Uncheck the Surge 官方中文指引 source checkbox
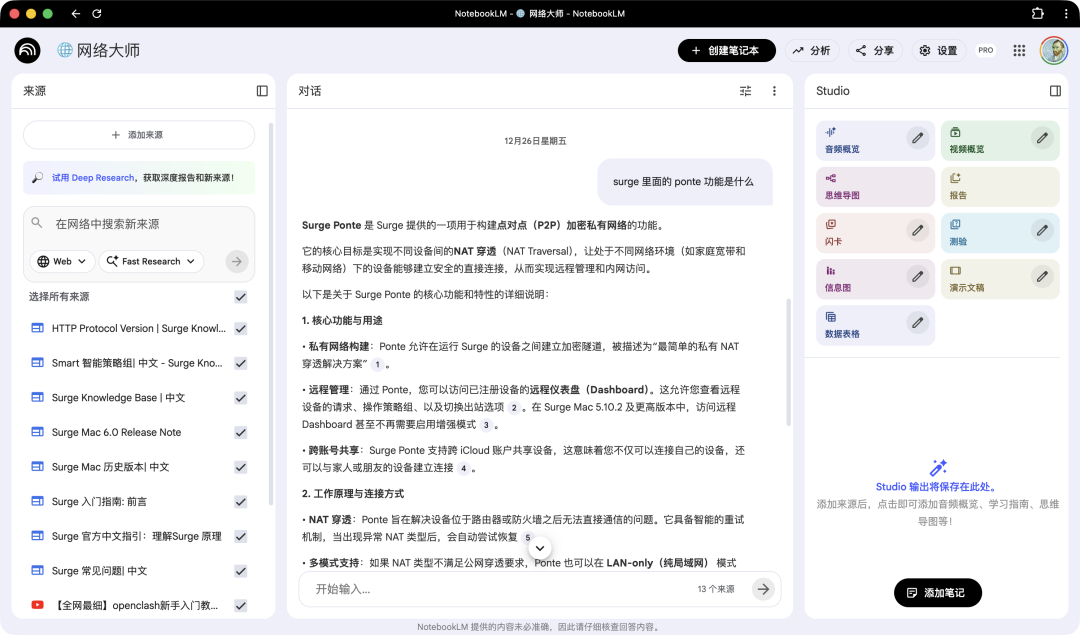Image resolution: width=1080 pixels, height=635 pixels. (240, 537)
